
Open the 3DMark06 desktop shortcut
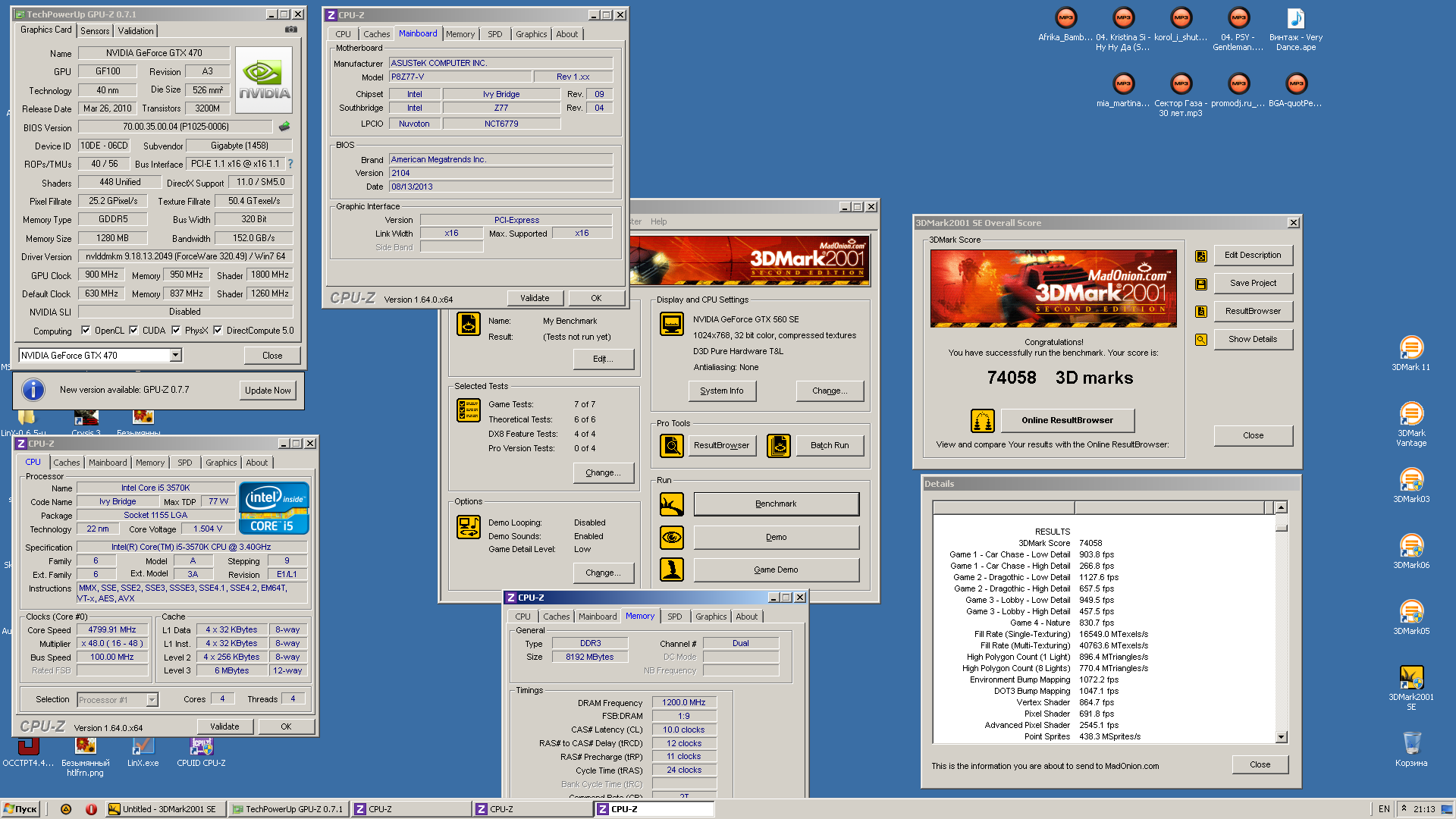[x=1410, y=551]
